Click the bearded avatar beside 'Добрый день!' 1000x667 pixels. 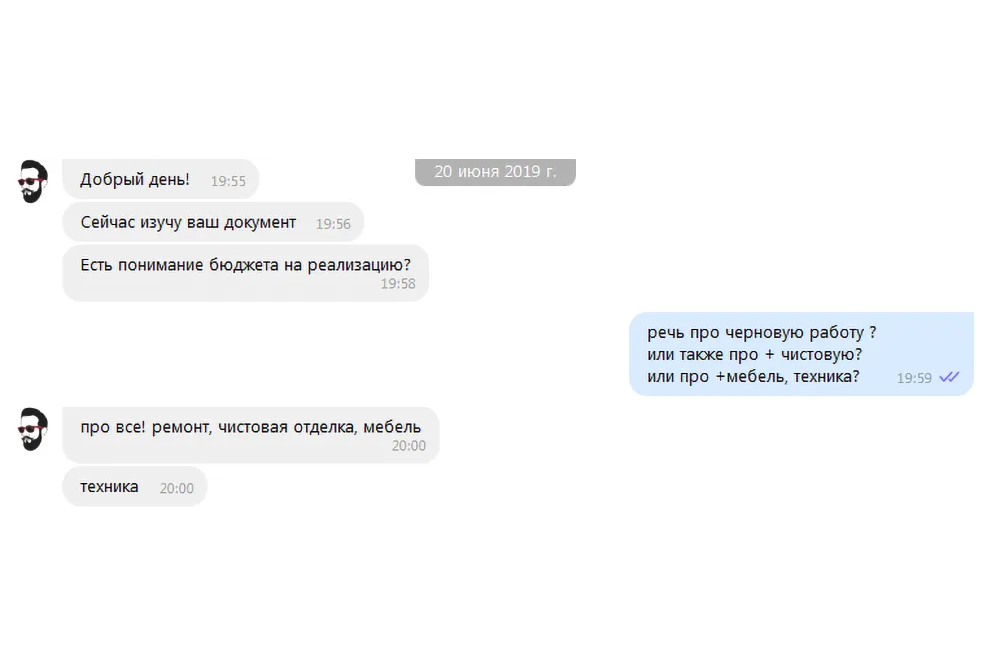(x=32, y=182)
